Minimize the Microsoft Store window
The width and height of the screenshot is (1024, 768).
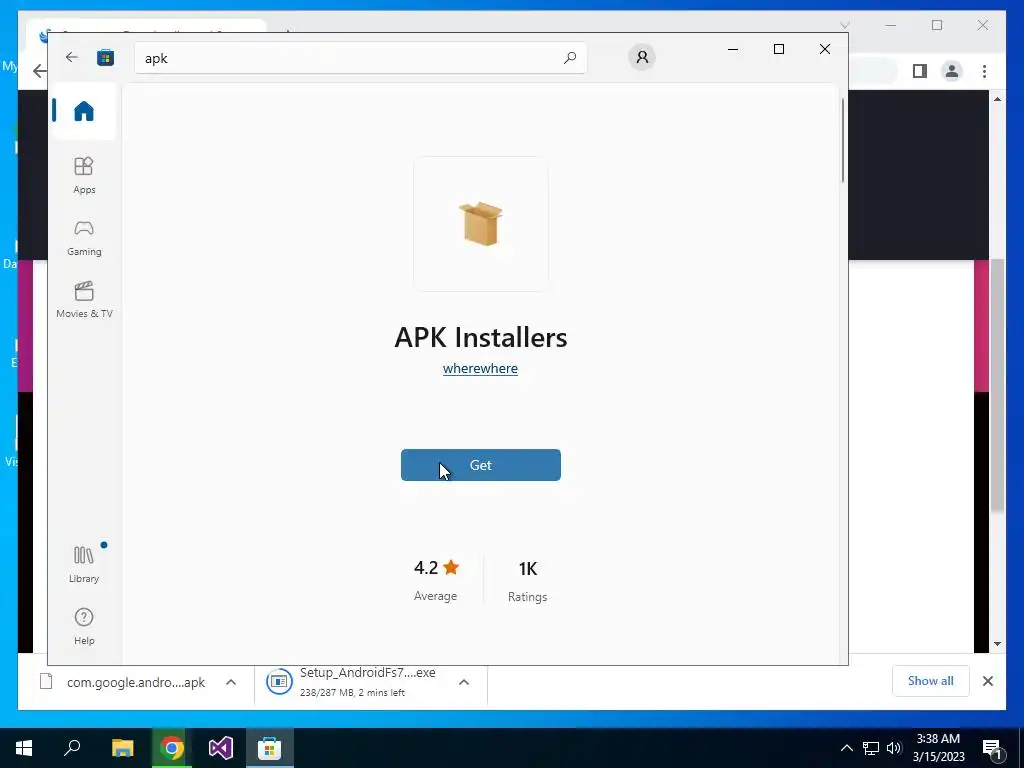click(x=733, y=50)
